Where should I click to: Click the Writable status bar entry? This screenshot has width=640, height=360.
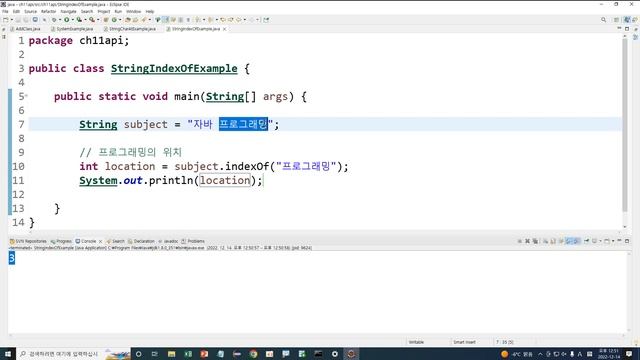(416, 342)
